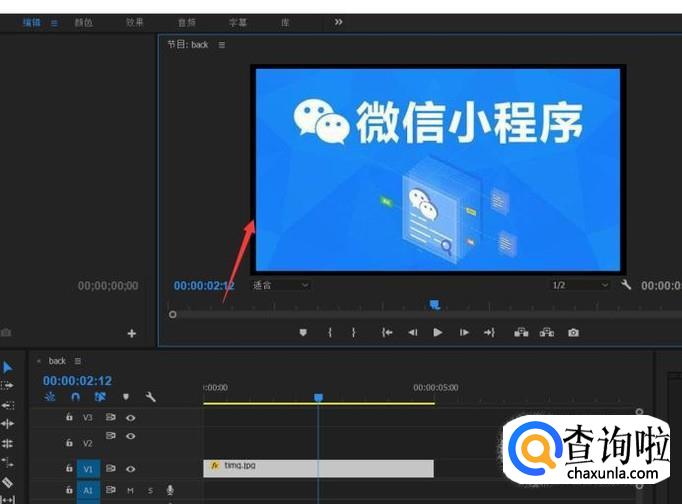Click Mark Out button
The image size is (682, 504).
pos(354,333)
